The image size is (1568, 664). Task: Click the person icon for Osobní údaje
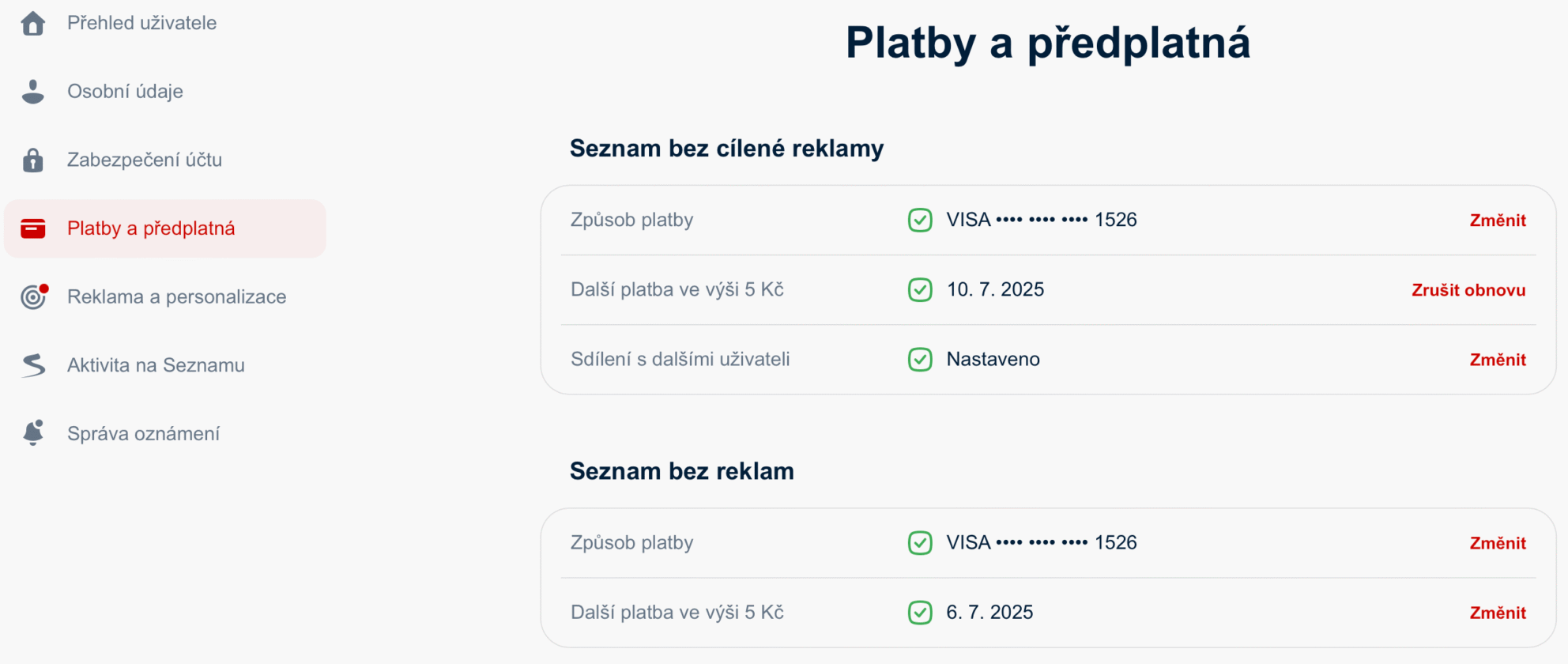pyautogui.click(x=32, y=92)
